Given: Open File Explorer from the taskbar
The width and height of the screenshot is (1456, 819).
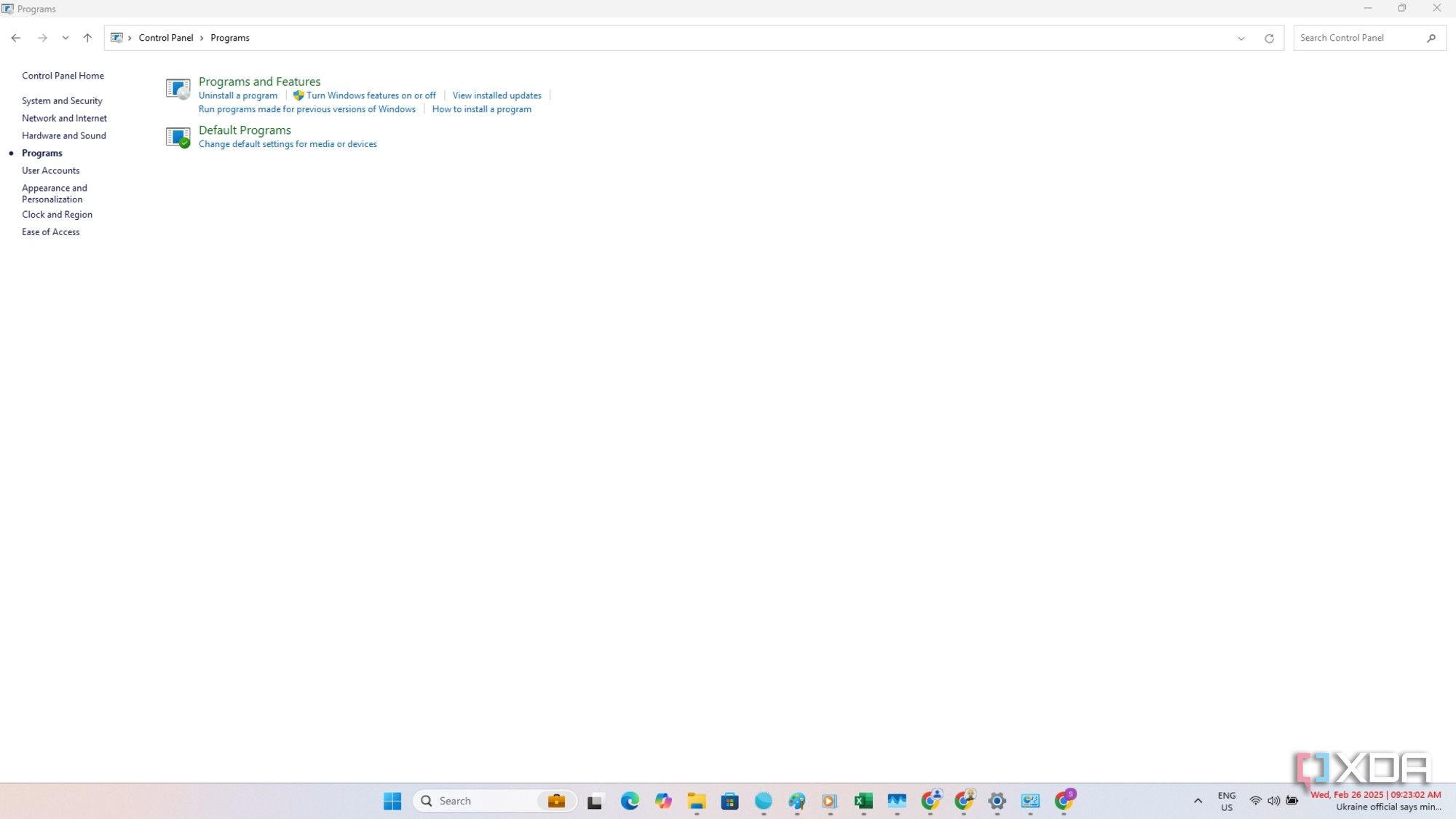Looking at the screenshot, I should (697, 801).
